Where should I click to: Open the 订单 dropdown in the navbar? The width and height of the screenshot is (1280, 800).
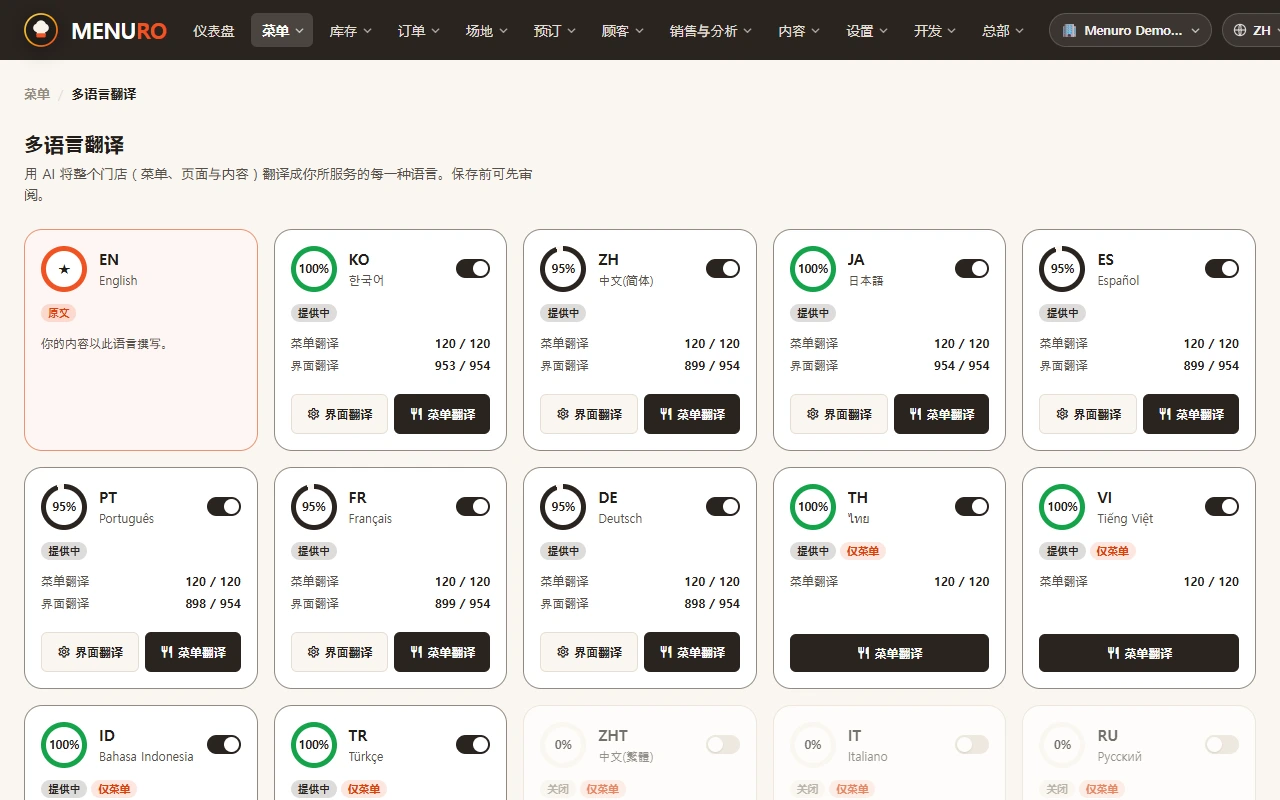[x=419, y=31]
